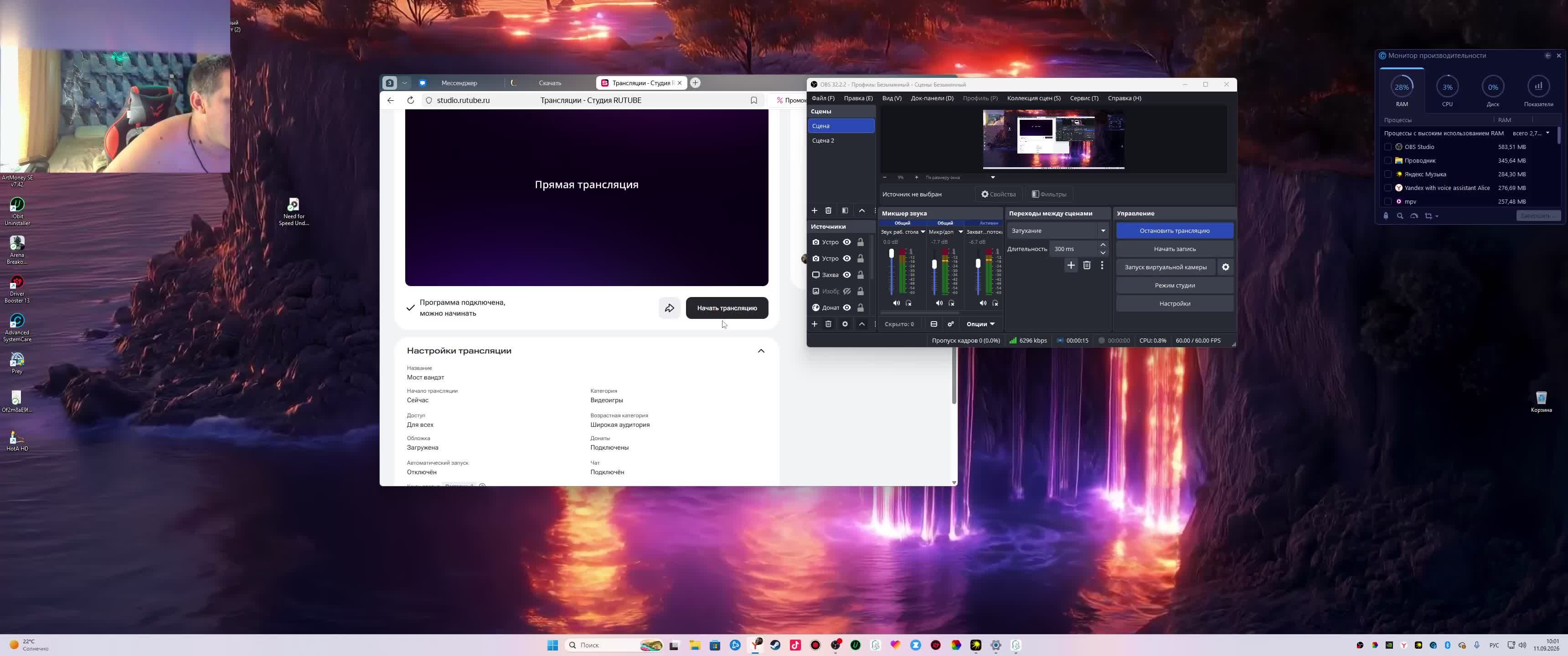Switch audio mixer layout icon

pos(934,324)
